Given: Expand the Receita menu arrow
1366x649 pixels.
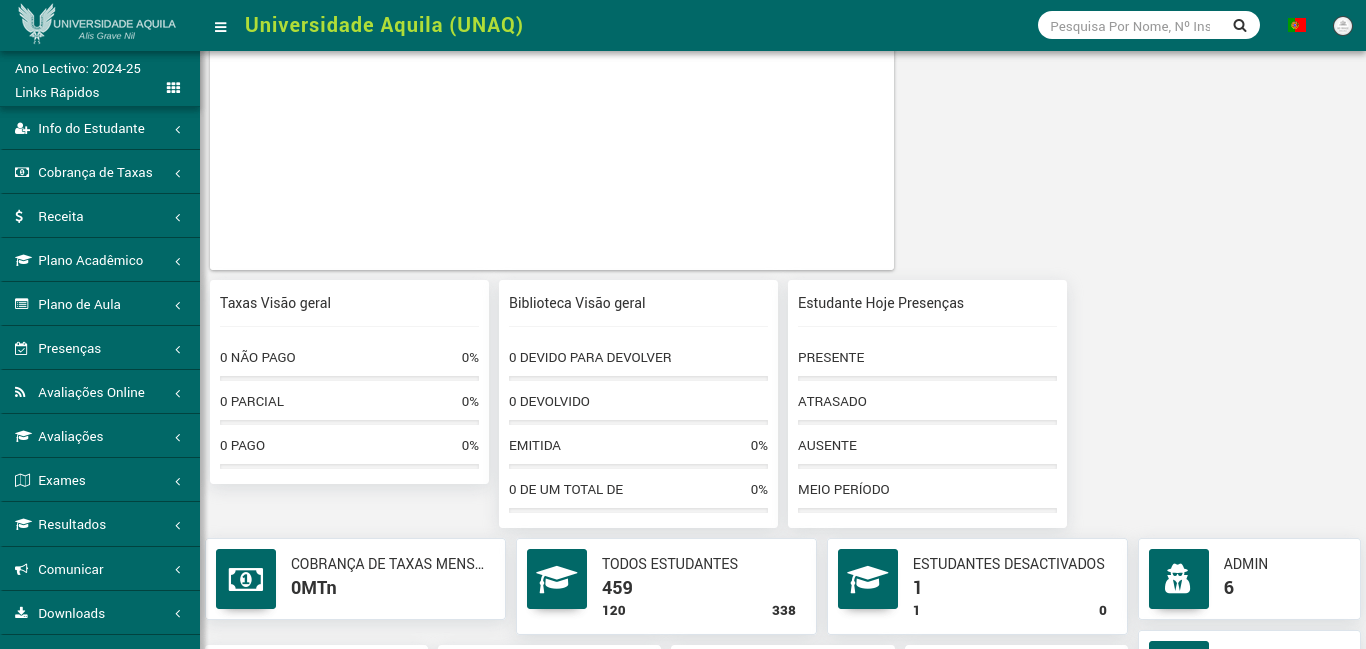Looking at the screenshot, I should (177, 217).
